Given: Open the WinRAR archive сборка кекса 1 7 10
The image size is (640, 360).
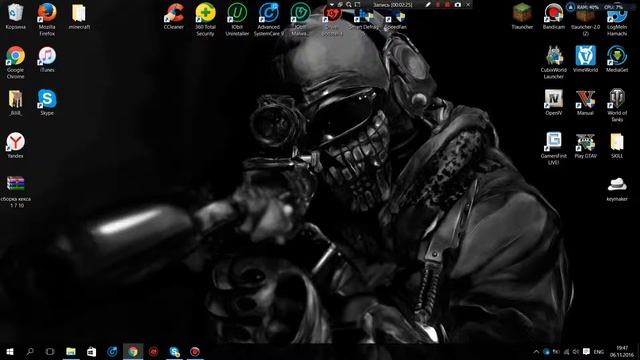Looking at the screenshot, I should click(16, 191).
